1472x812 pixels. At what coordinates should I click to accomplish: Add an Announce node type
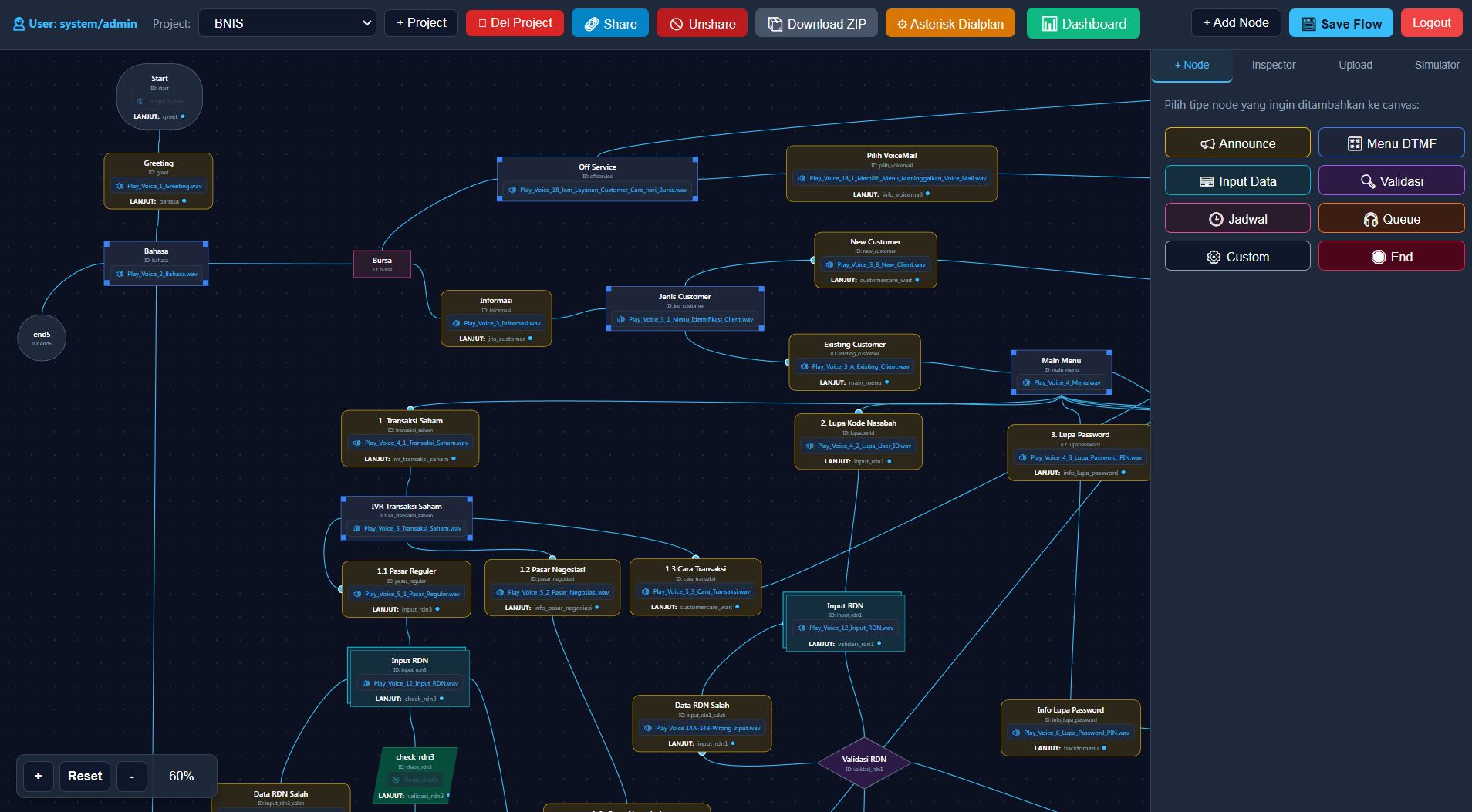pos(1237,143)
